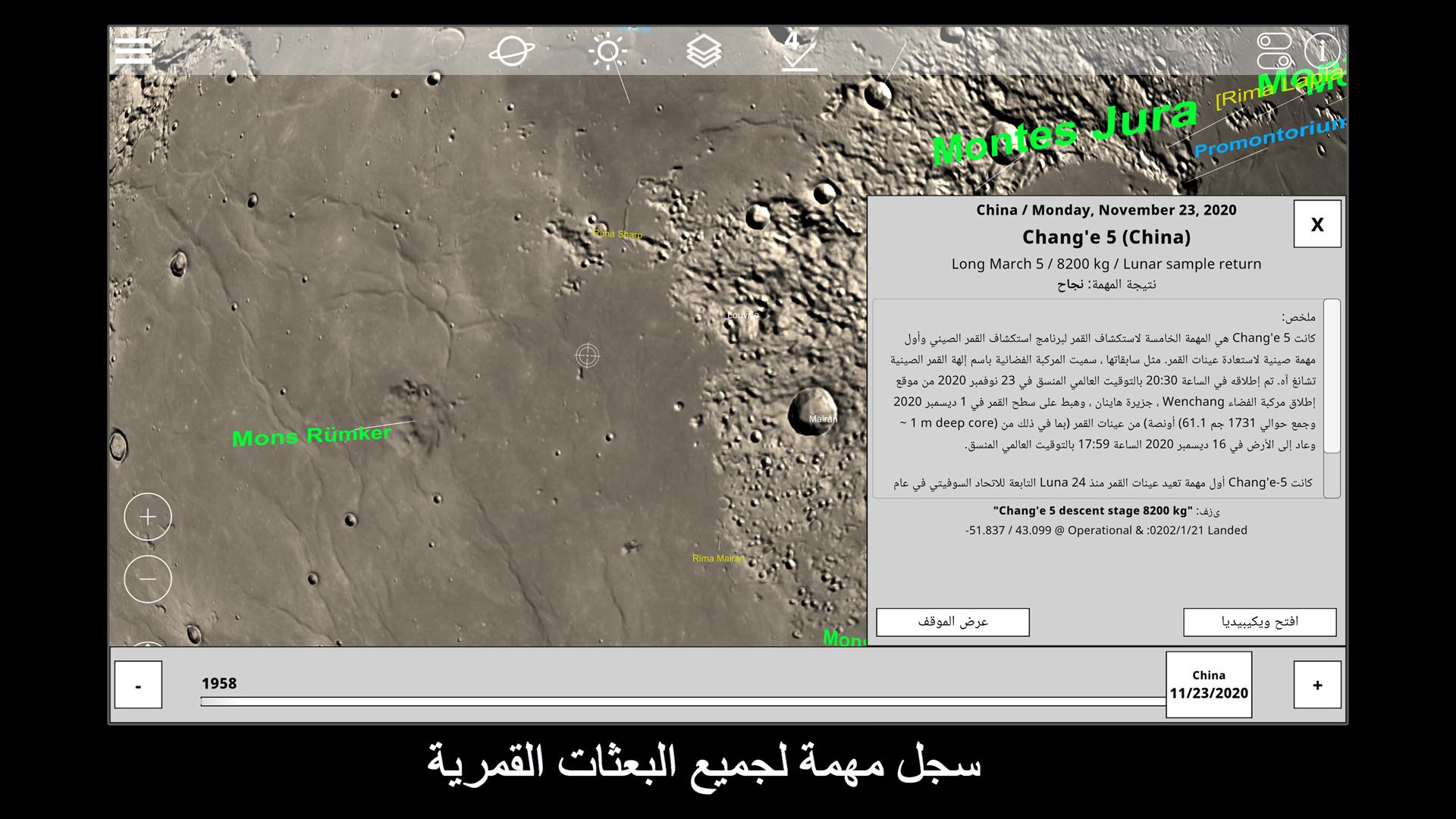Zoom out with the minus circle
The width and height of the screenshot is (1456, 819).
(x=148, y=579)
